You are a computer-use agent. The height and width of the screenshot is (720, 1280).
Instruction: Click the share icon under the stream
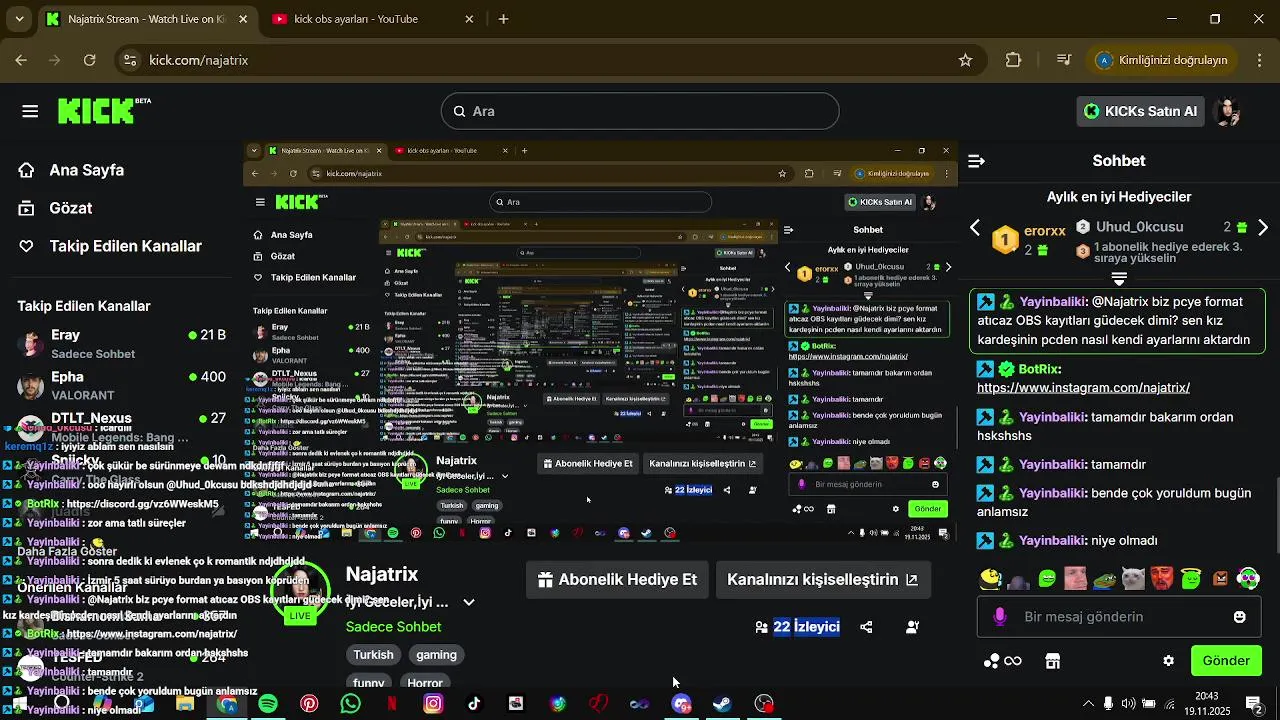866,627
